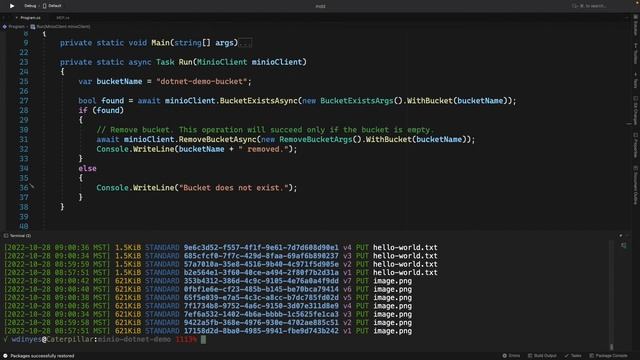Switch to the second editor tab beside Program.cs
The height and width of the screenshot is (360, 640).
(62, 18)
